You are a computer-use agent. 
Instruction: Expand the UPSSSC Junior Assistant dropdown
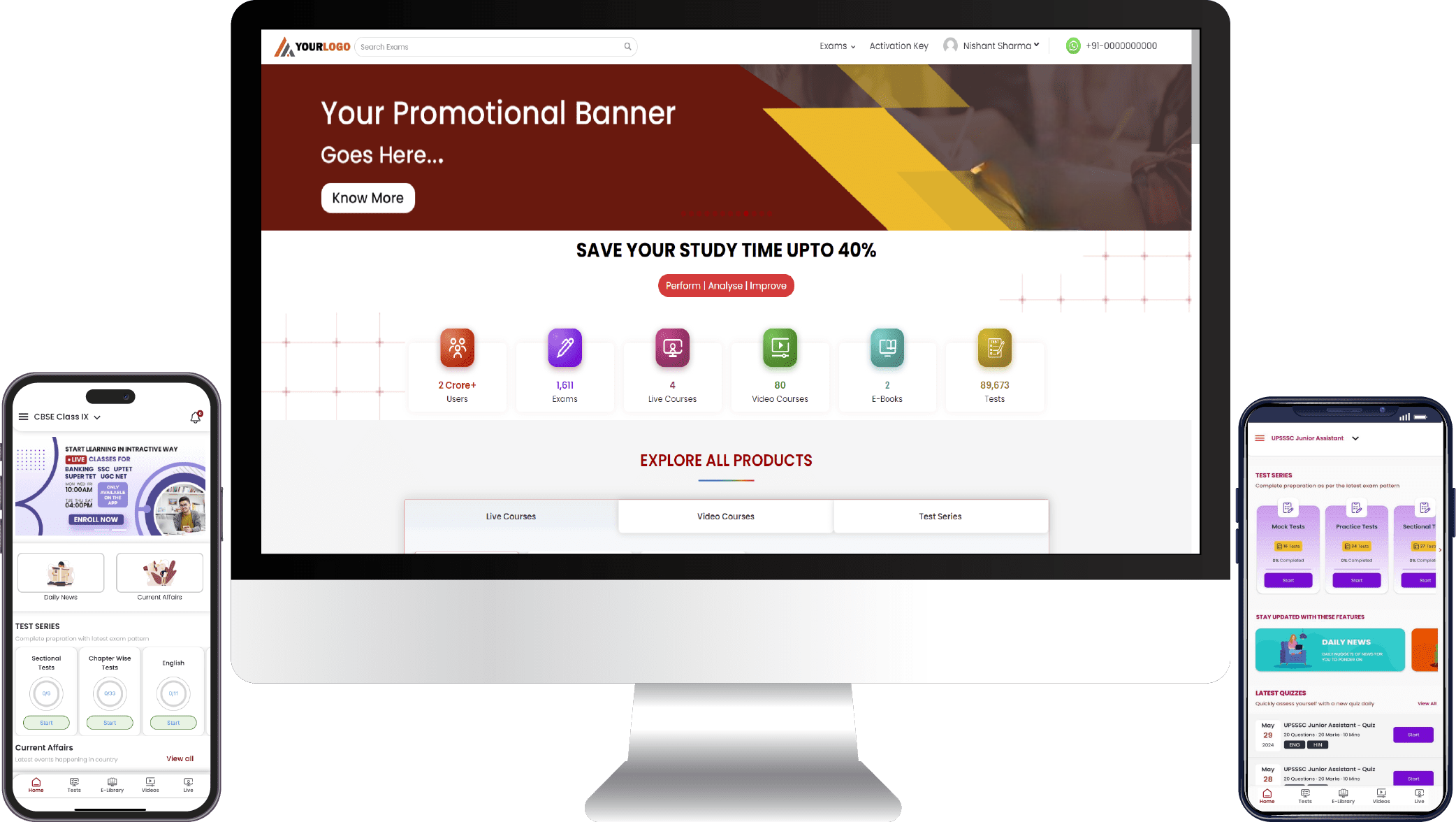[1356, 438]
